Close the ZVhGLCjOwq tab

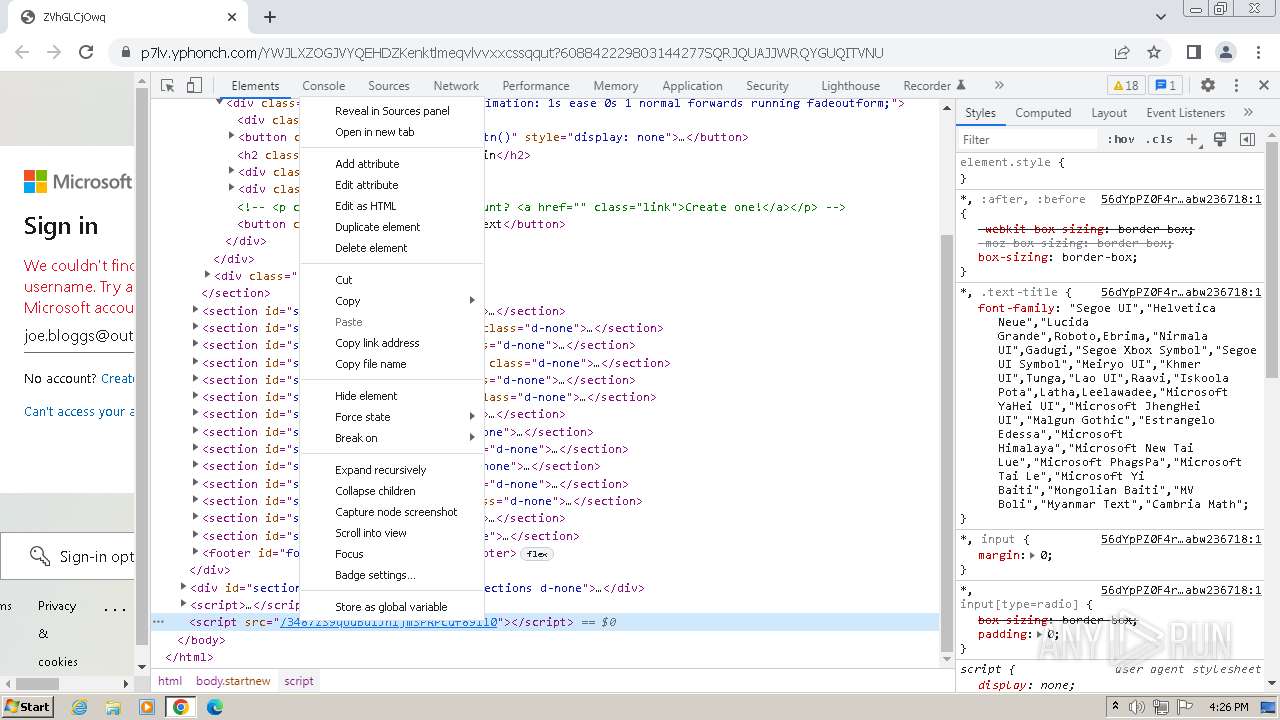click(231, 17)
